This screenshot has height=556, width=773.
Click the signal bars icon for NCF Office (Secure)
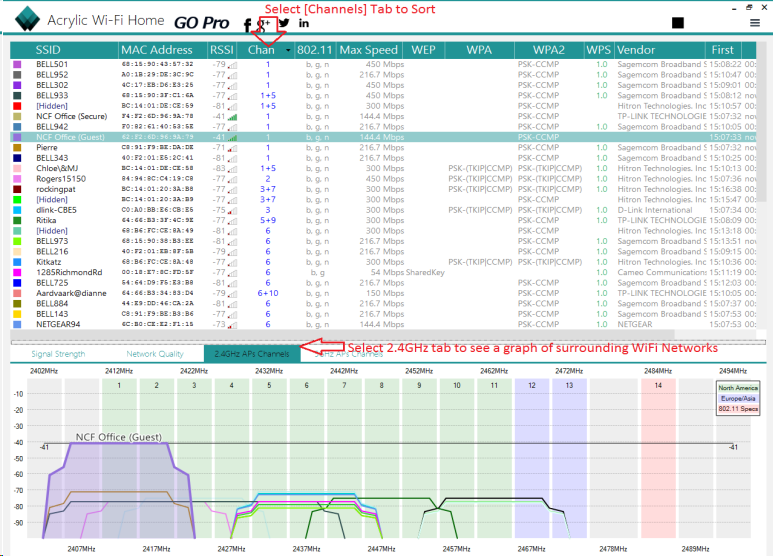point(232,117)
